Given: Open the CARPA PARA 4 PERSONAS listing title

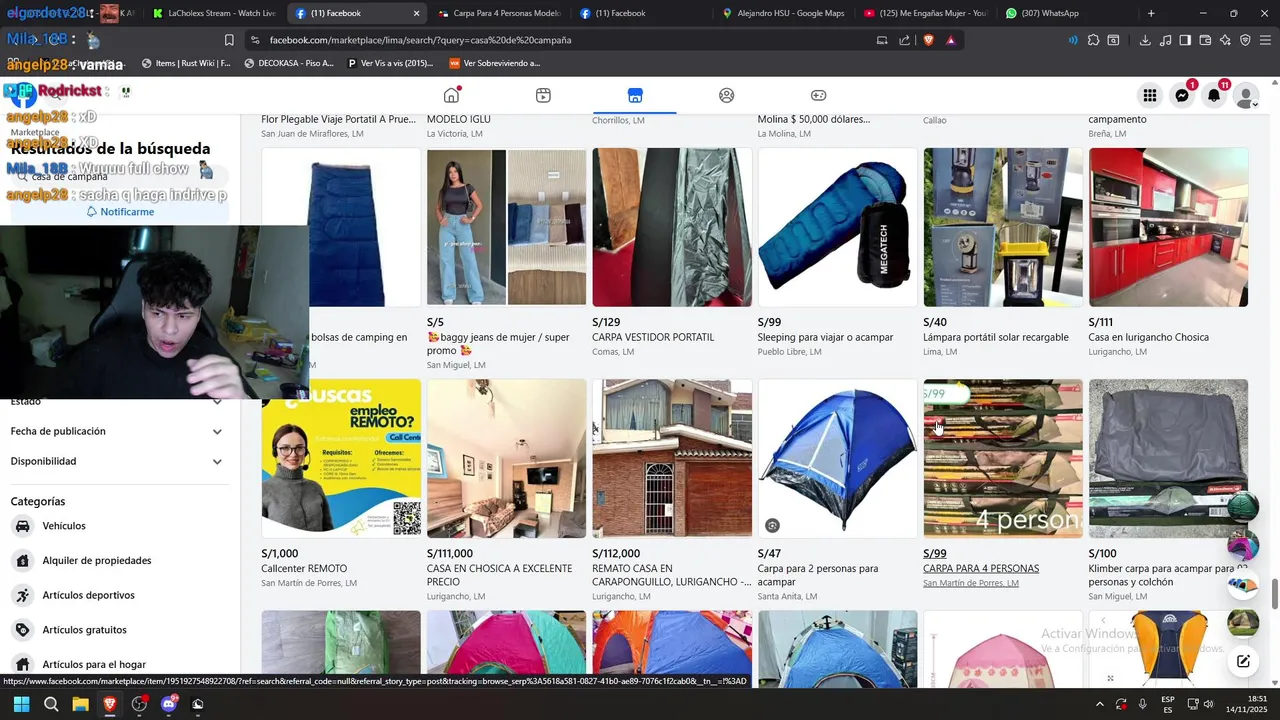Looking at the screenshot, I should click(981, 568).
